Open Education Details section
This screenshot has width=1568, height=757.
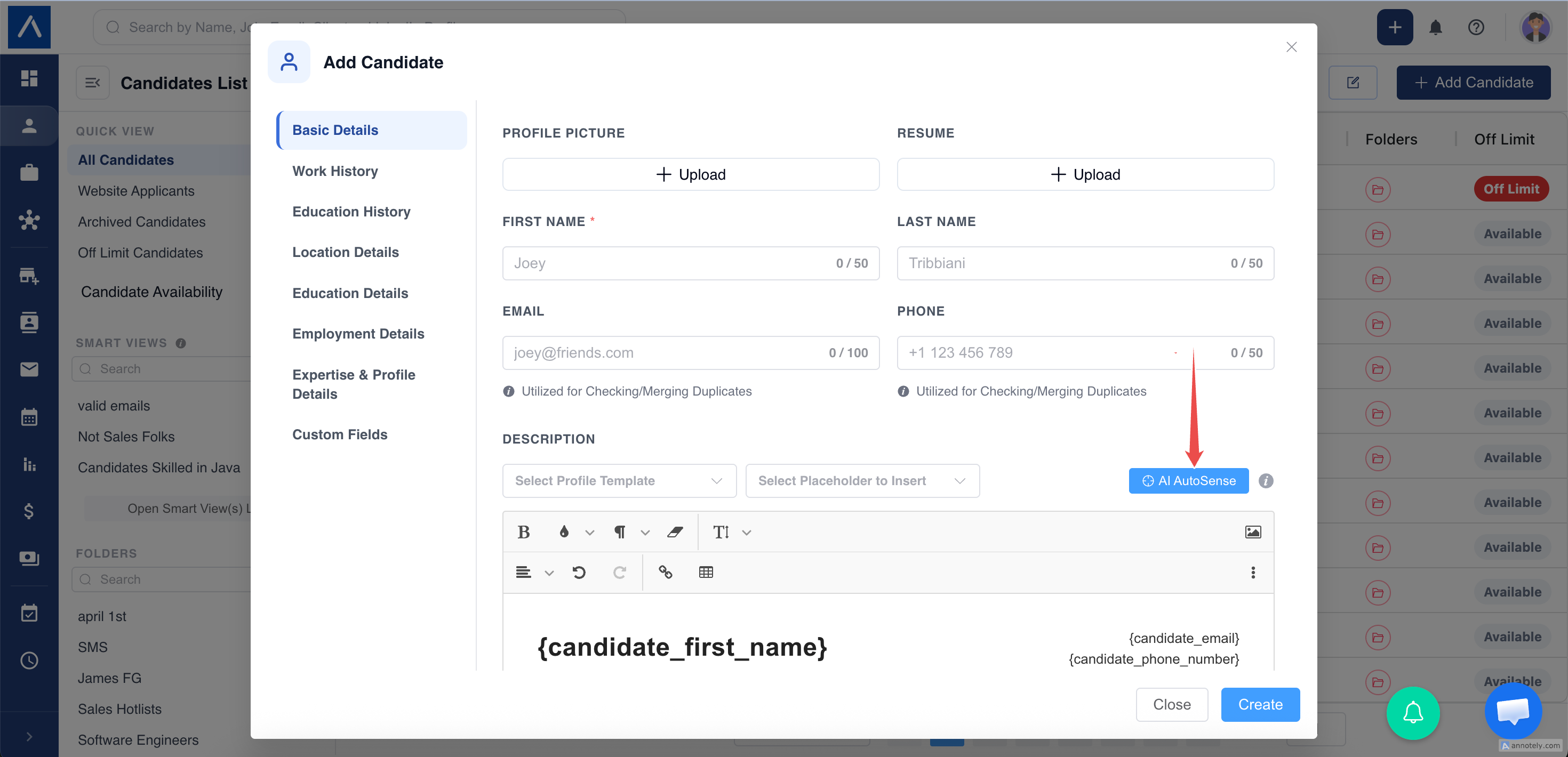350,293
